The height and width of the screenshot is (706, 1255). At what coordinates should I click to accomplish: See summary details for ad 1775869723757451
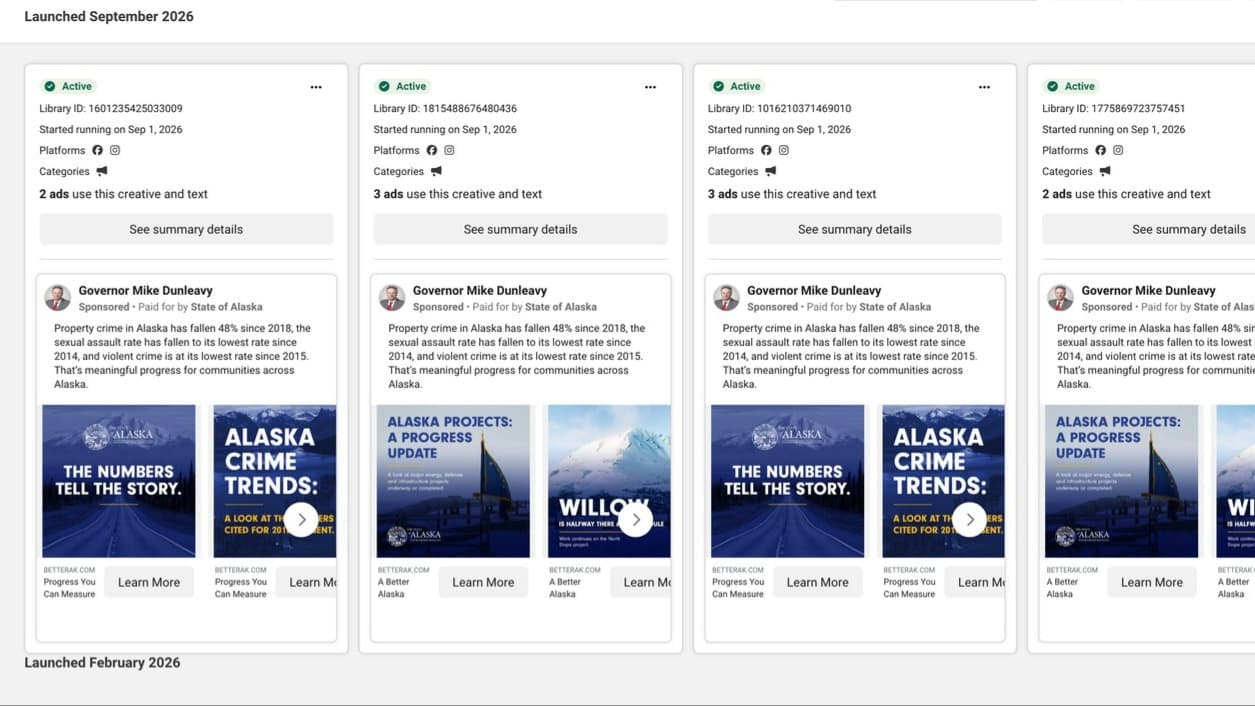coord(1148,229)
